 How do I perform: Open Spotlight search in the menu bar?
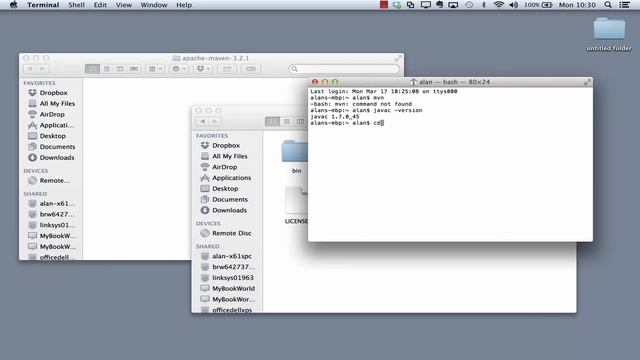pos(608,5)
